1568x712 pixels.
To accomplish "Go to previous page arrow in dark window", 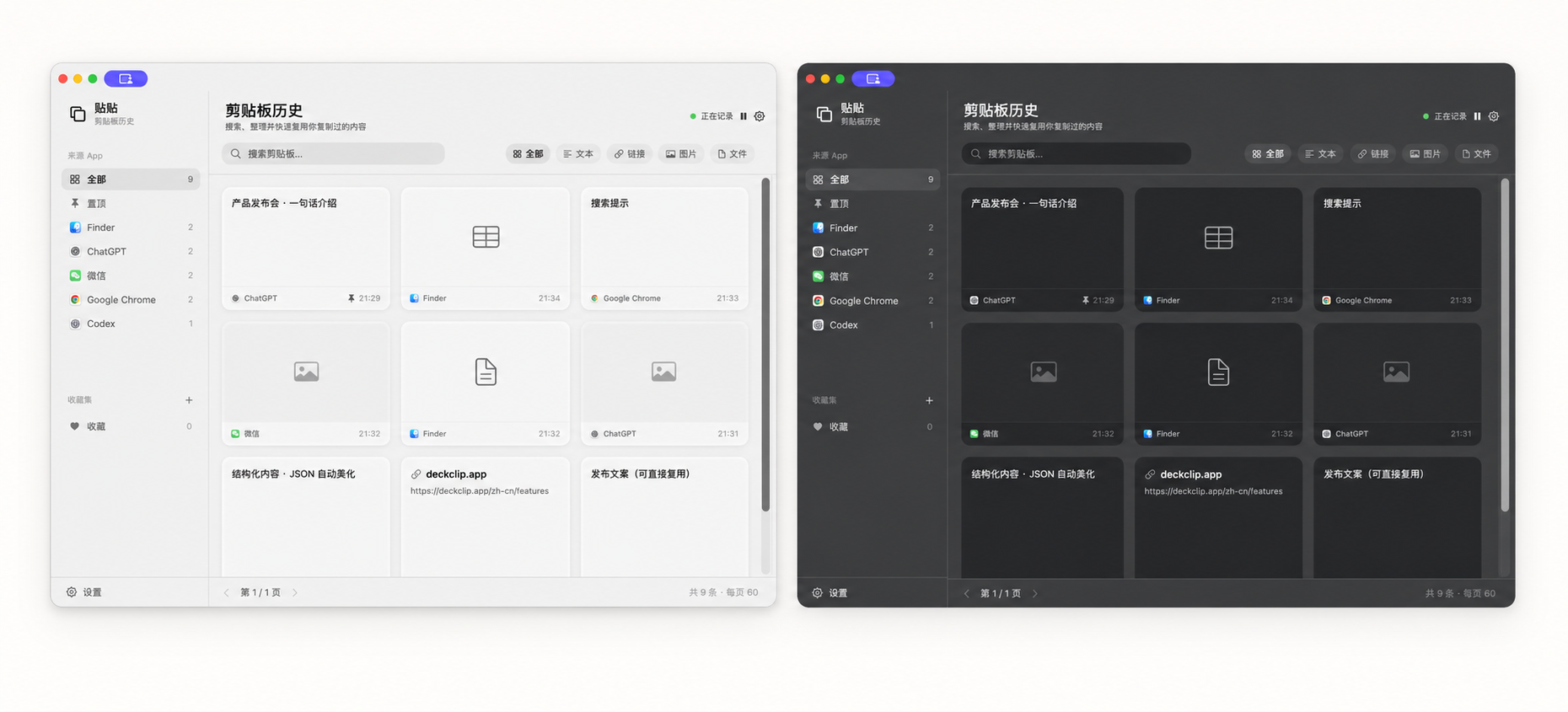I will click(x=966, y=593).
